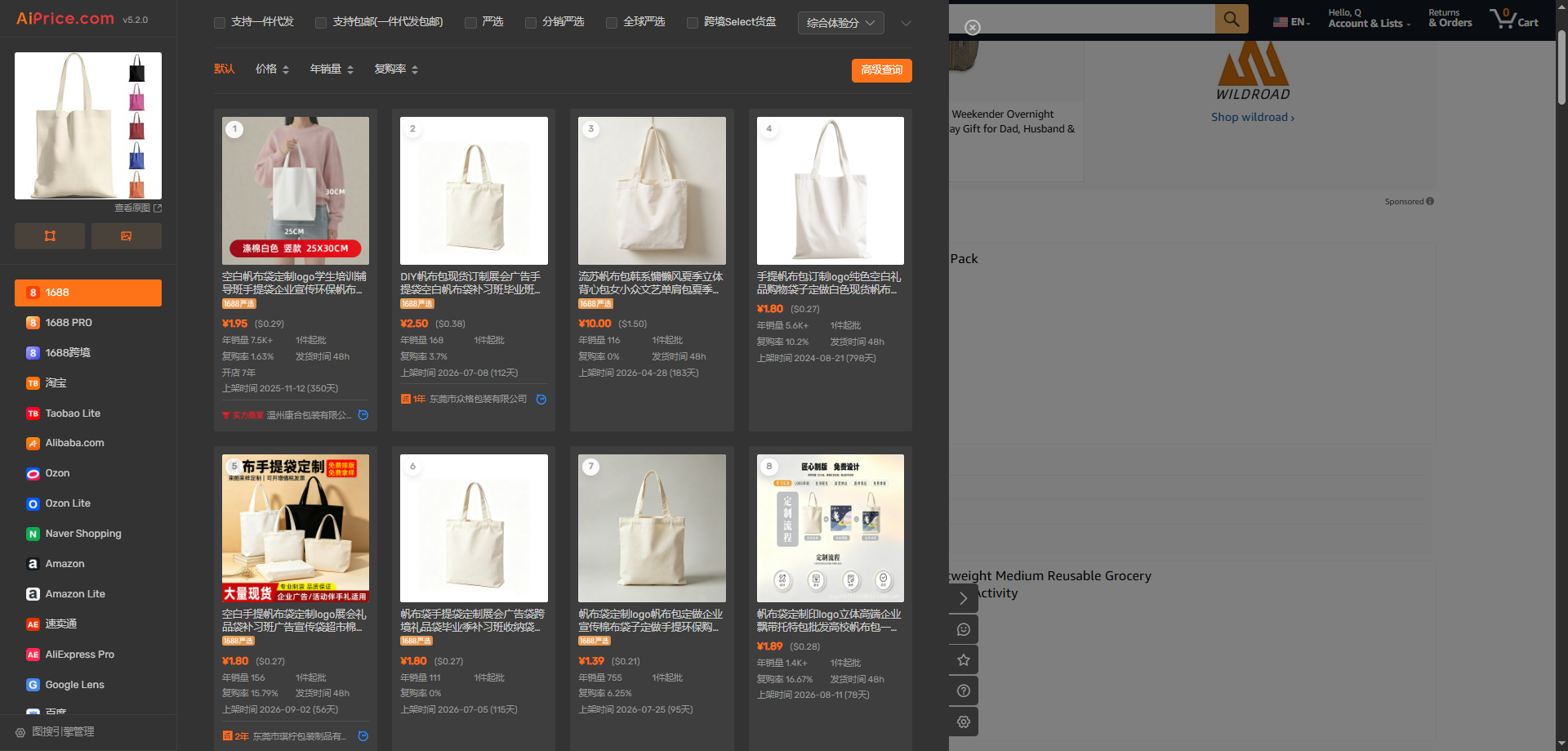This screenshot has height=751, width=1568.
Task: Sort results by 价格
Action: click(x=273, y=69)
